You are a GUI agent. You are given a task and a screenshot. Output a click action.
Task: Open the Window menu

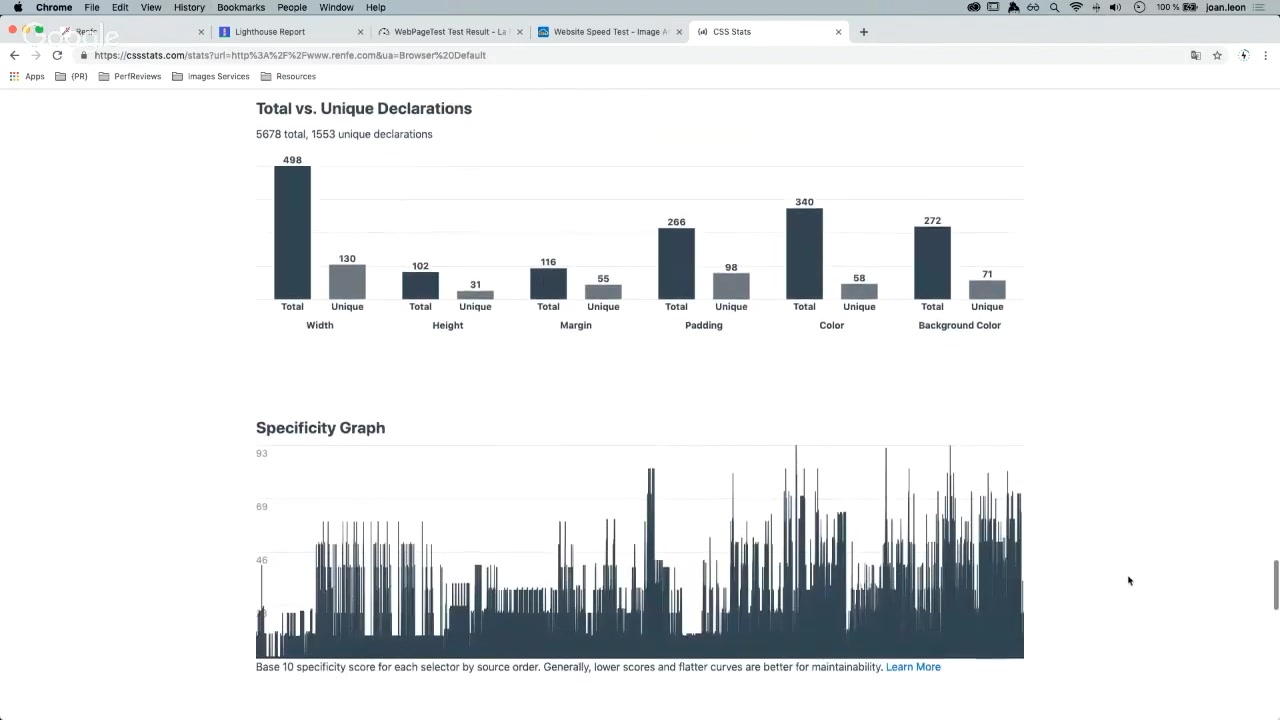[336, 7]
